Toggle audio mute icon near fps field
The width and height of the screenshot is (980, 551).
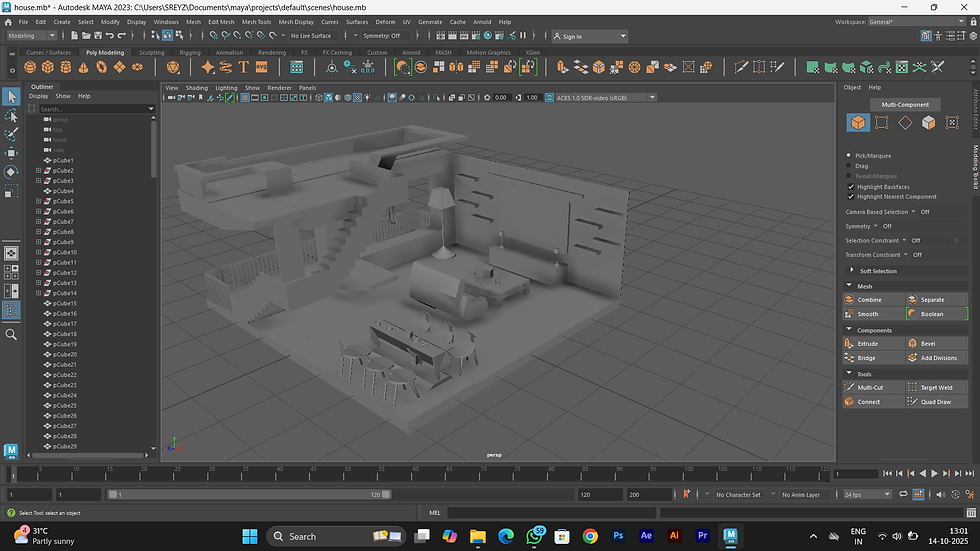click(x=941, y=494)
